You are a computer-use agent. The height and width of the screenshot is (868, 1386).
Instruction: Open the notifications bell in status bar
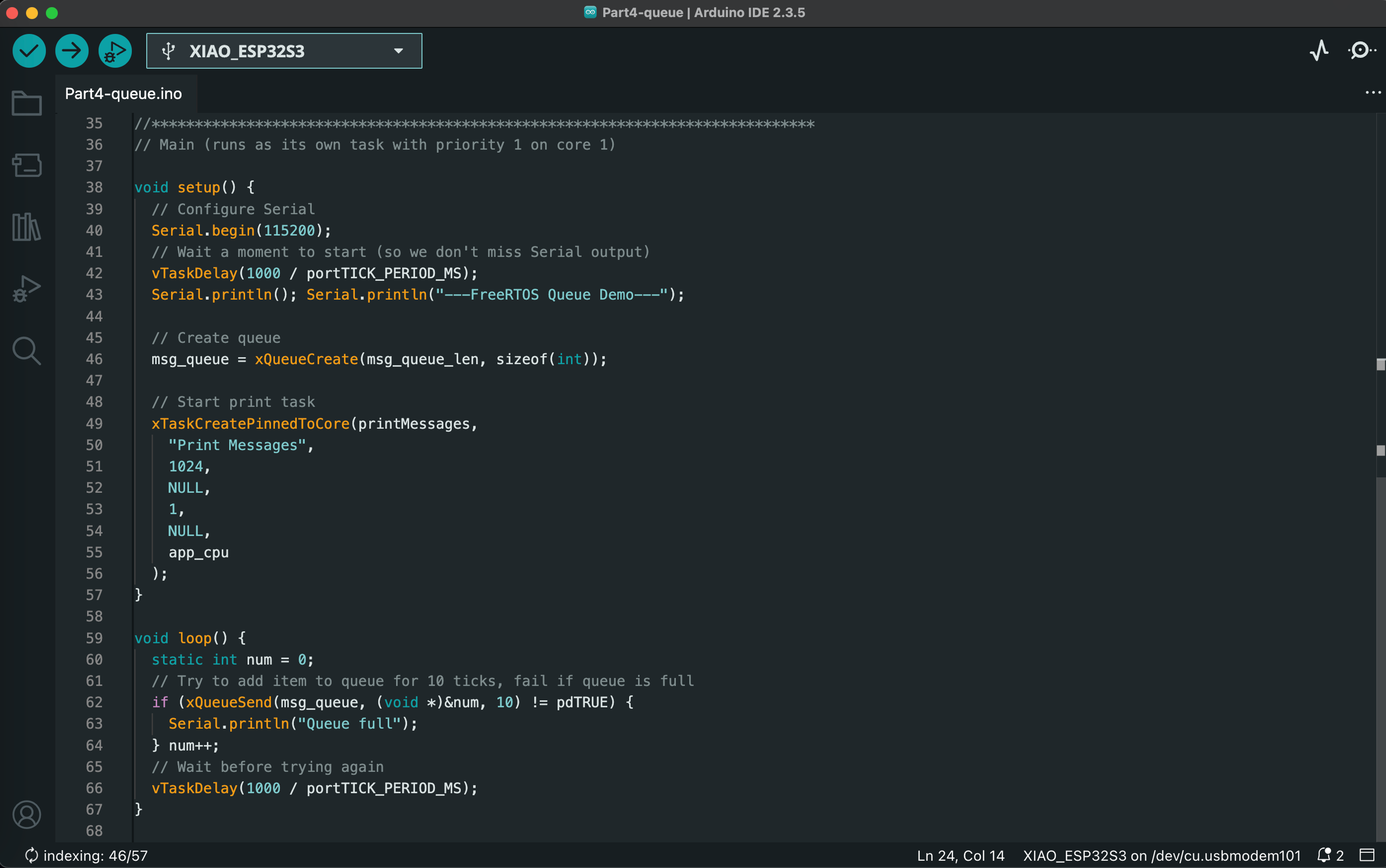pos(1324,855)
